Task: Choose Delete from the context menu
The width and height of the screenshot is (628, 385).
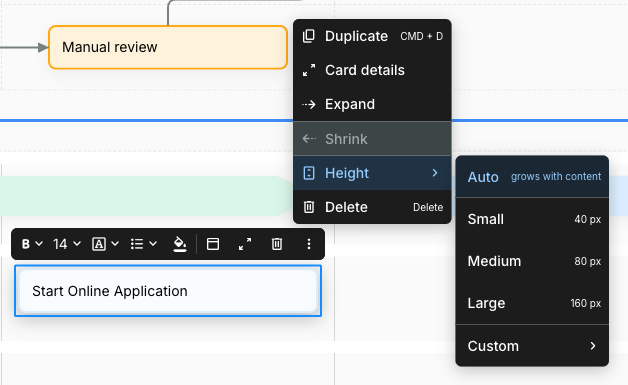Action: (x=372, y=207)
